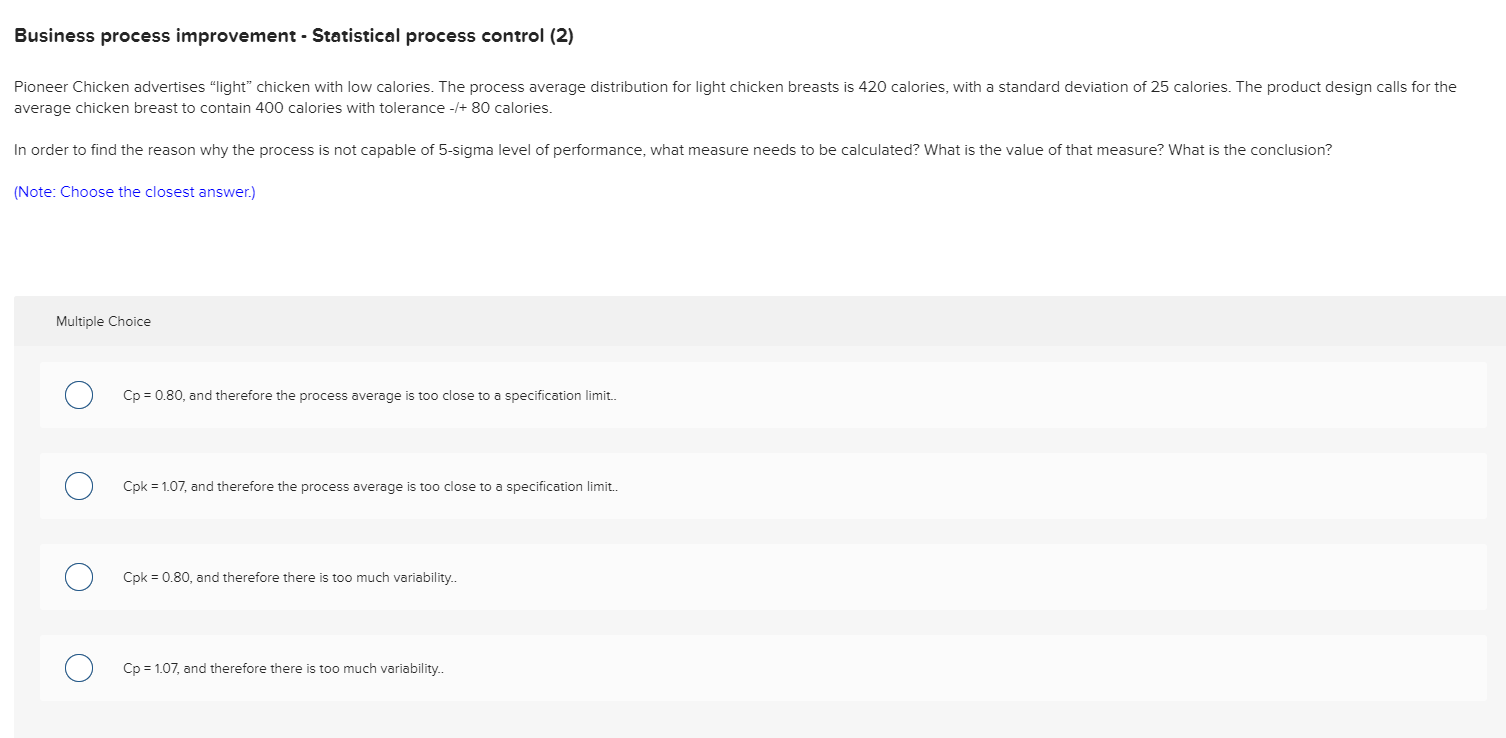Click the answer text mentioning Cp = 0.80

point(369,395)
